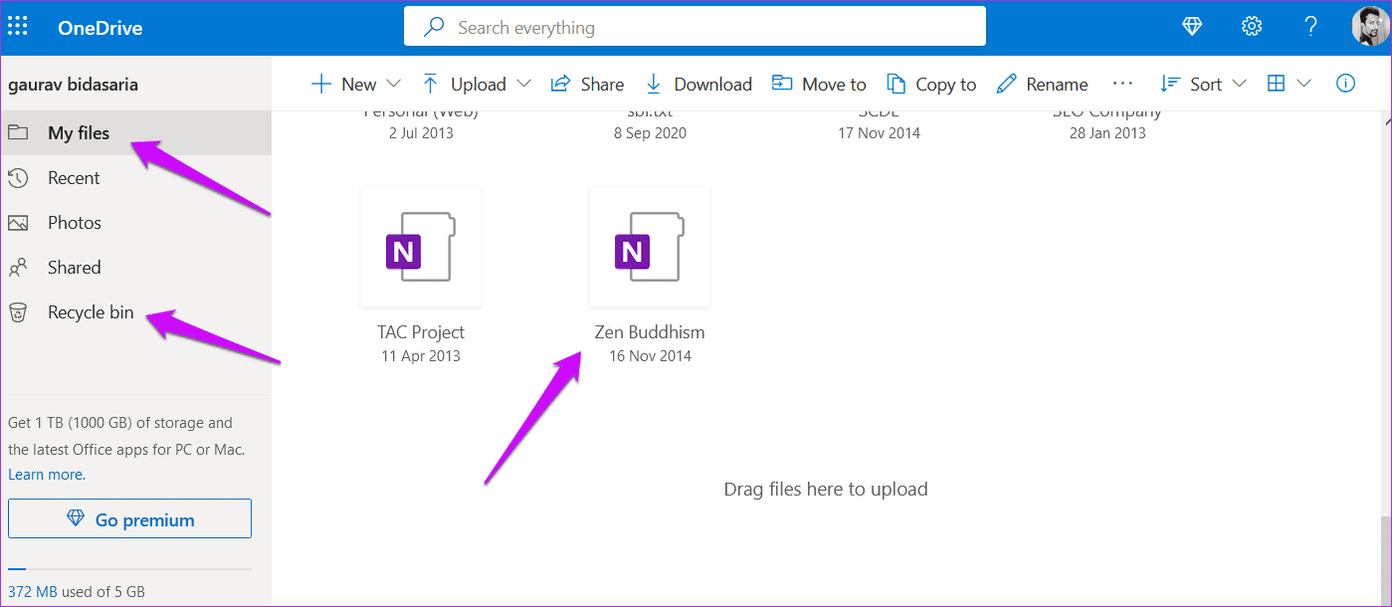
Task: Click the 11 Apr 2013 date text
Action: tap(421, 356)
